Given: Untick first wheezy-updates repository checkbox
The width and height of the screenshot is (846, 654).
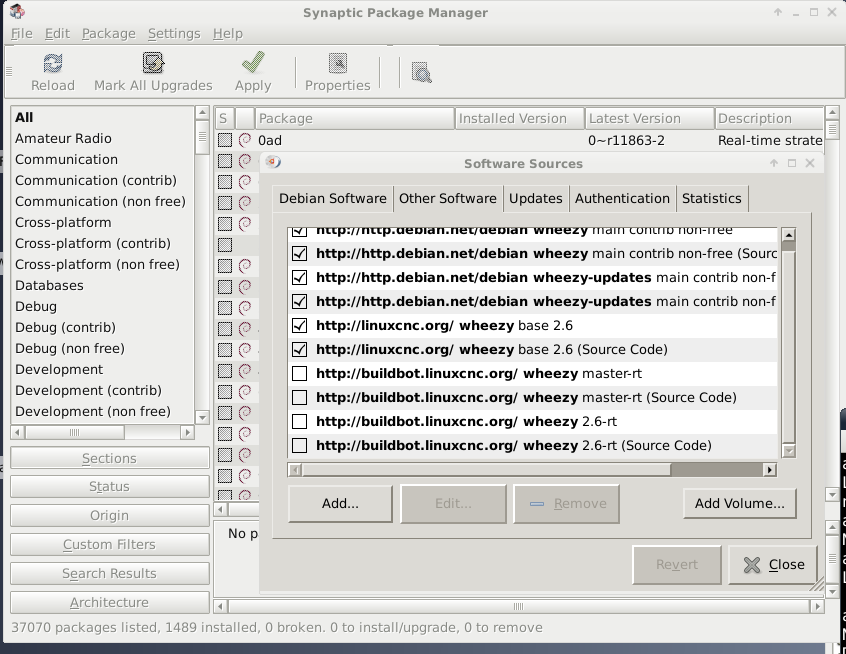Looking at the screenshot, I should tap(299, 277).
